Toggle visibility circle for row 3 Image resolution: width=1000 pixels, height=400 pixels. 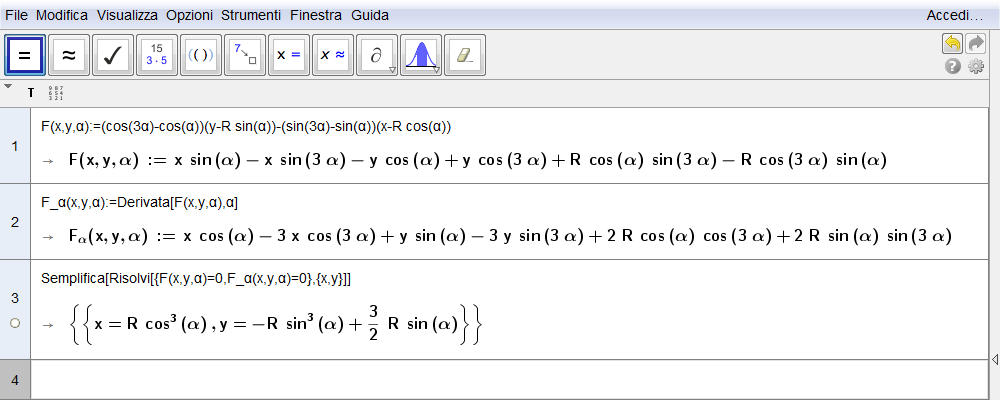point(15,323)
